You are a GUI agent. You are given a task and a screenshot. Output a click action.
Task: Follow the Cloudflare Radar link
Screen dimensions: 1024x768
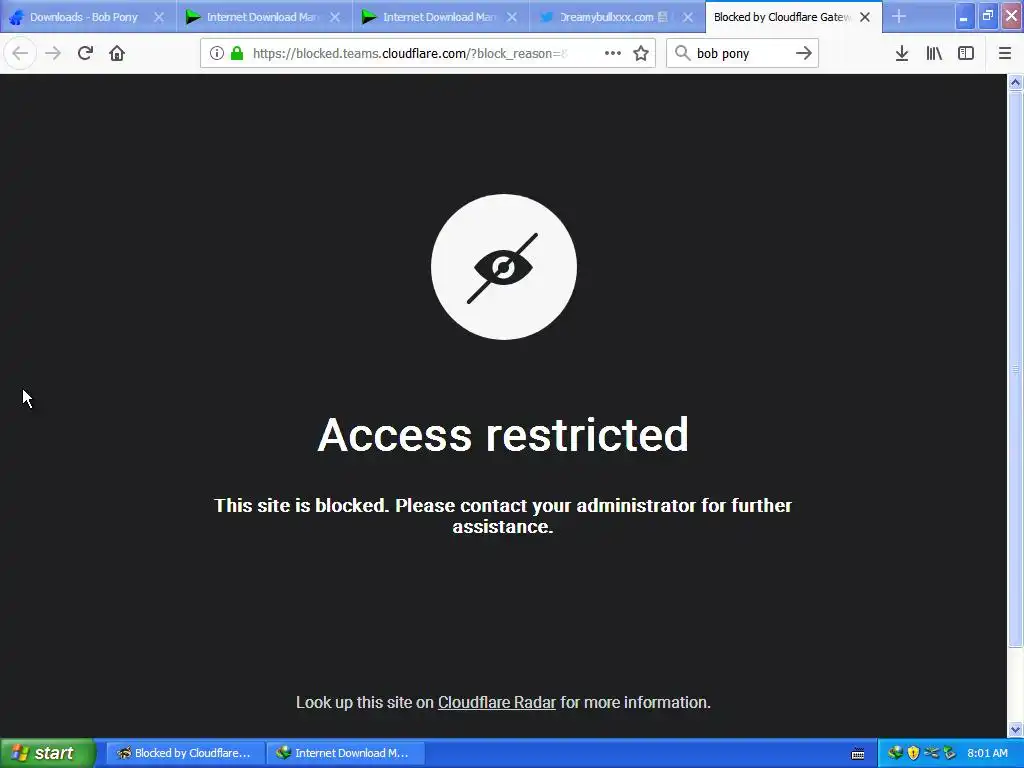coord(496,702)
